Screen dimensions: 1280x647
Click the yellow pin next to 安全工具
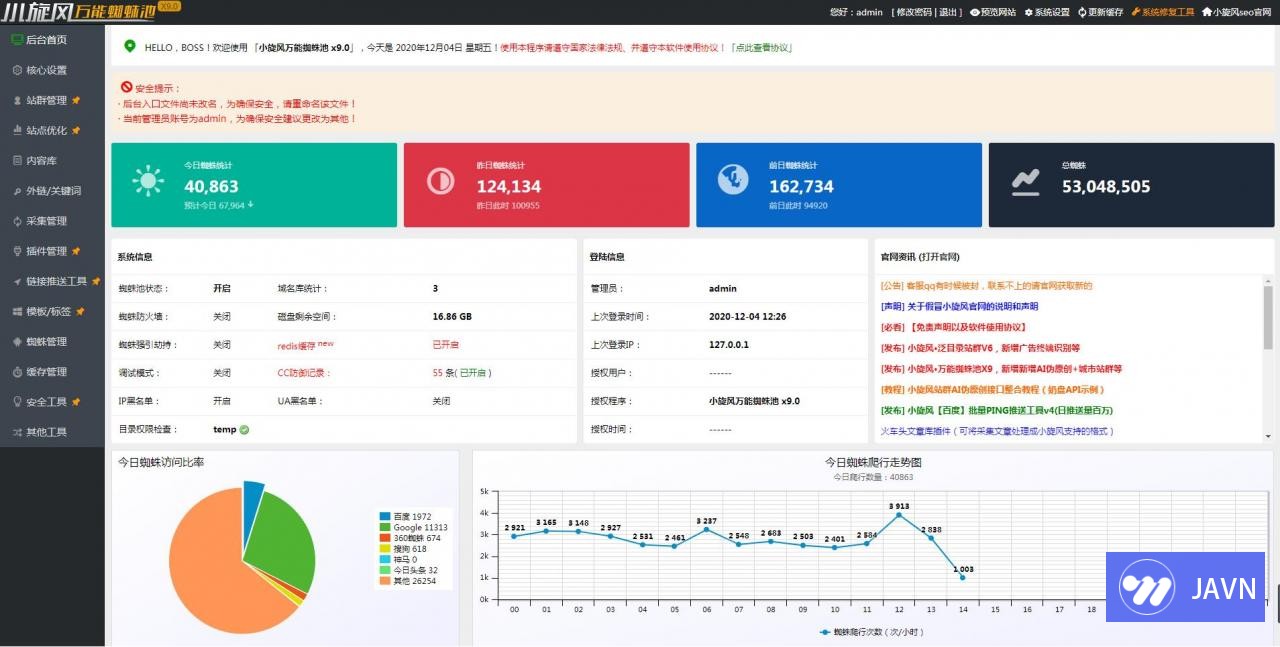[x=76, y=401]
